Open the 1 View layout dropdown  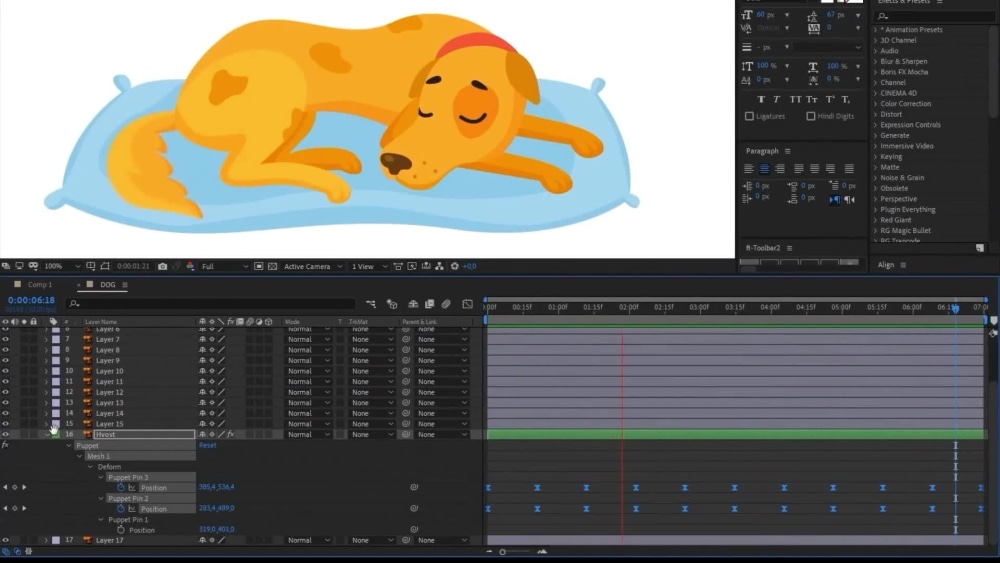tap(369, 266)
